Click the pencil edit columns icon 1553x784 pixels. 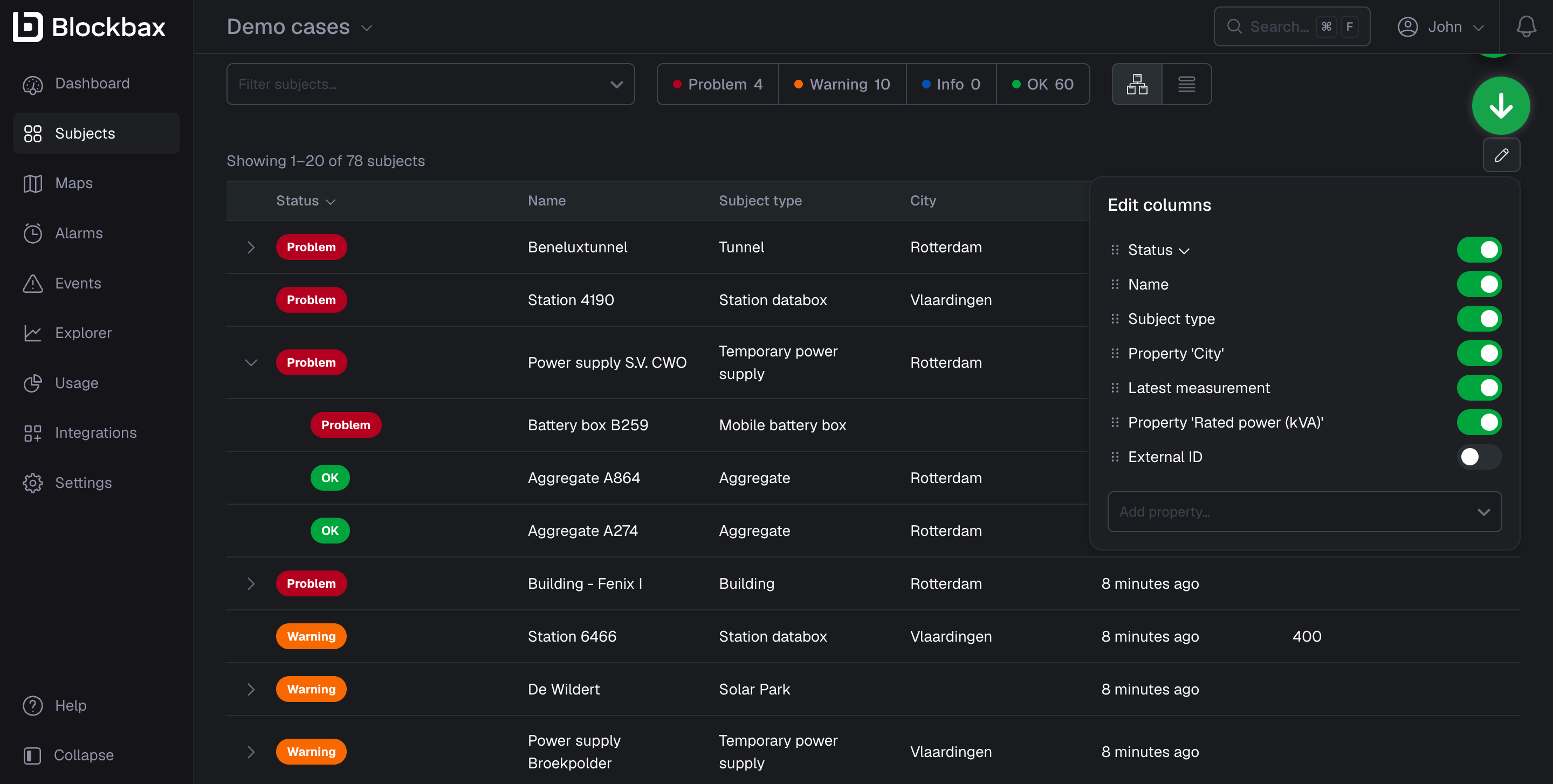tap(1501, 155)
